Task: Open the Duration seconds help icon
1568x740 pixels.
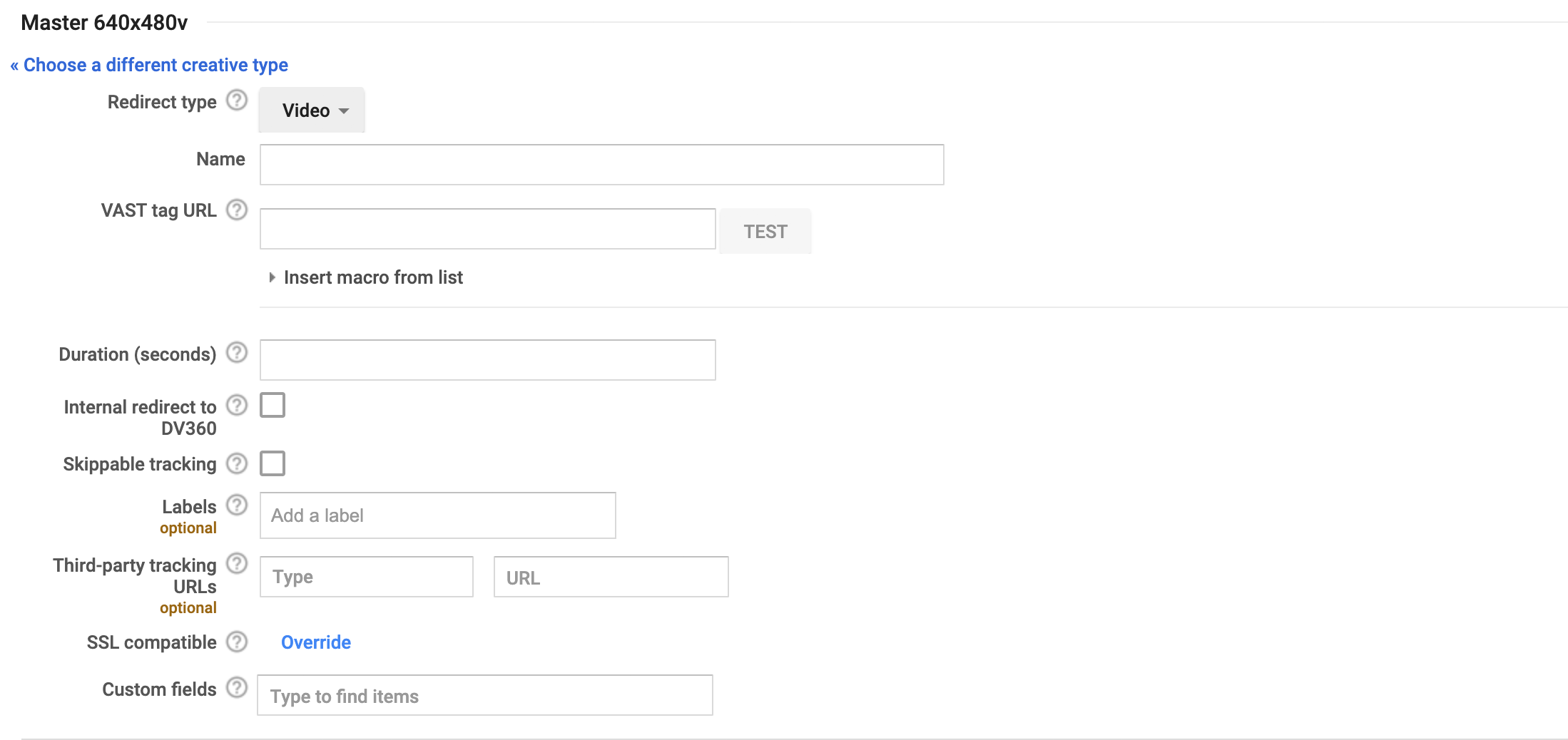Action: point(236,352)
